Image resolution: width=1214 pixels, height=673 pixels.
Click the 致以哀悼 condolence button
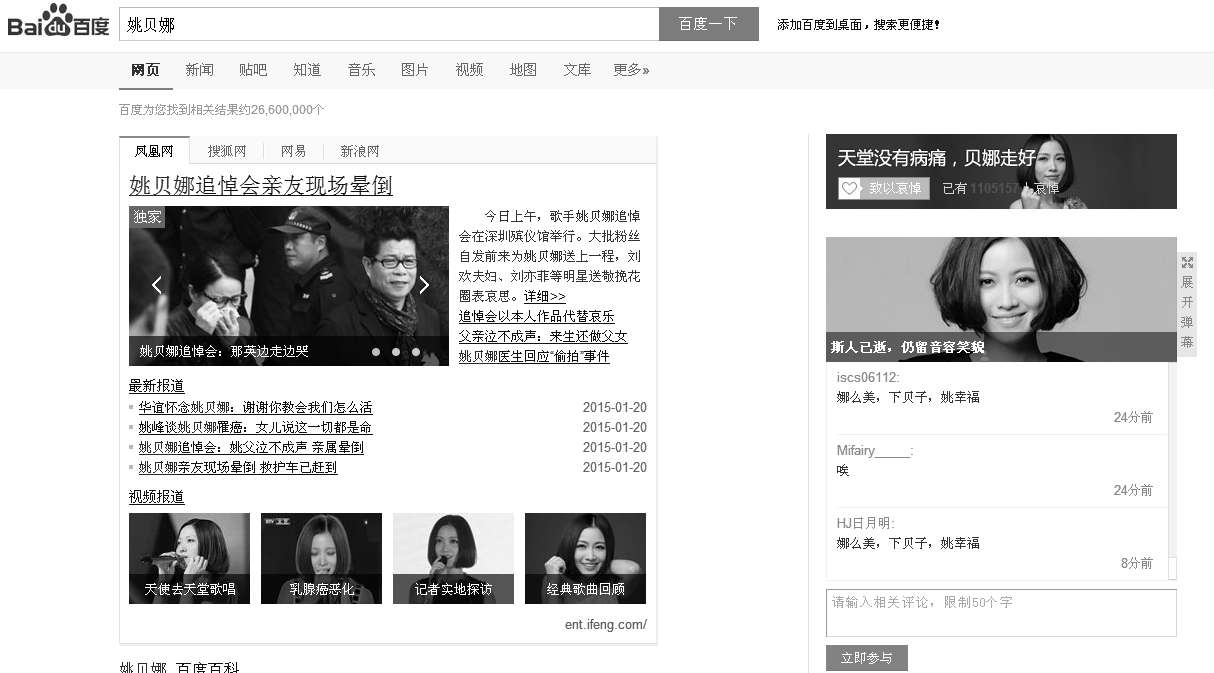coord(884,188)
